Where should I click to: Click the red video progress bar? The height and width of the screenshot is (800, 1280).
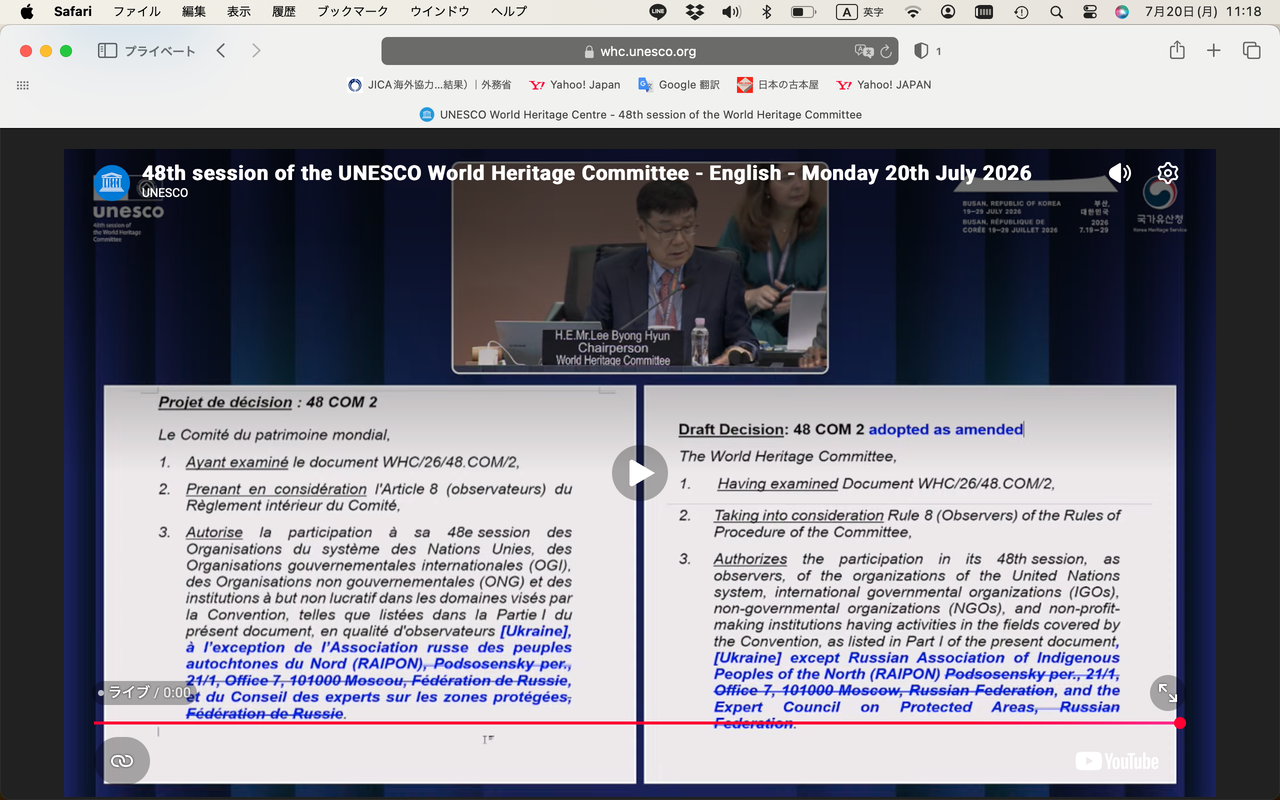pos(636,722)
